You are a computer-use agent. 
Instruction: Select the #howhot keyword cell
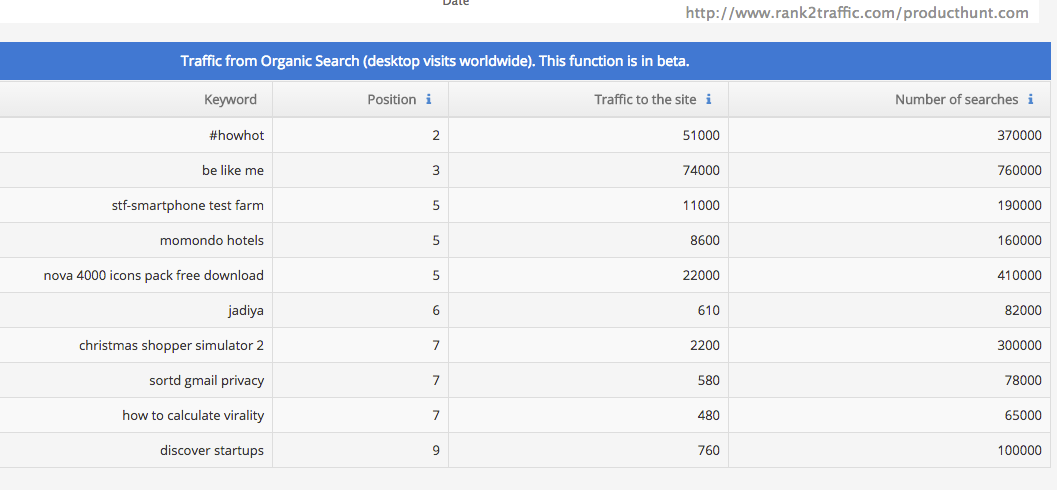click(237, 135)
